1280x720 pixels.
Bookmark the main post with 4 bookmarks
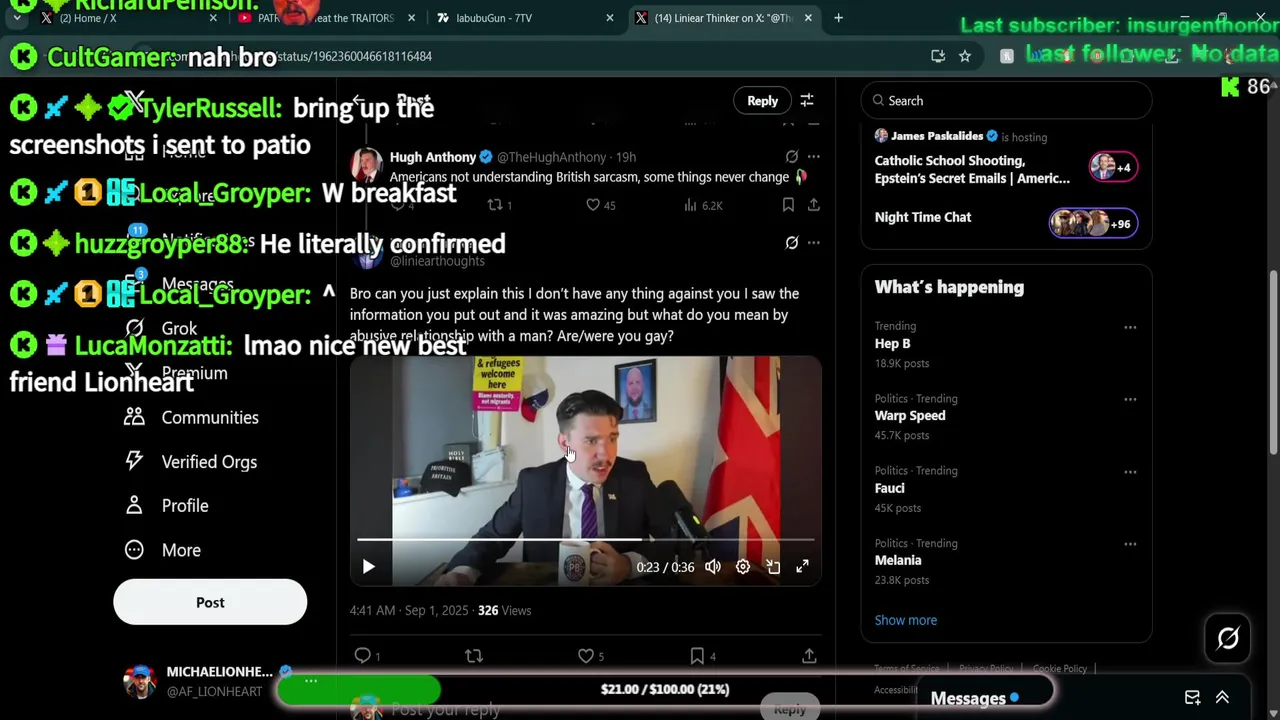pos(697,656)
